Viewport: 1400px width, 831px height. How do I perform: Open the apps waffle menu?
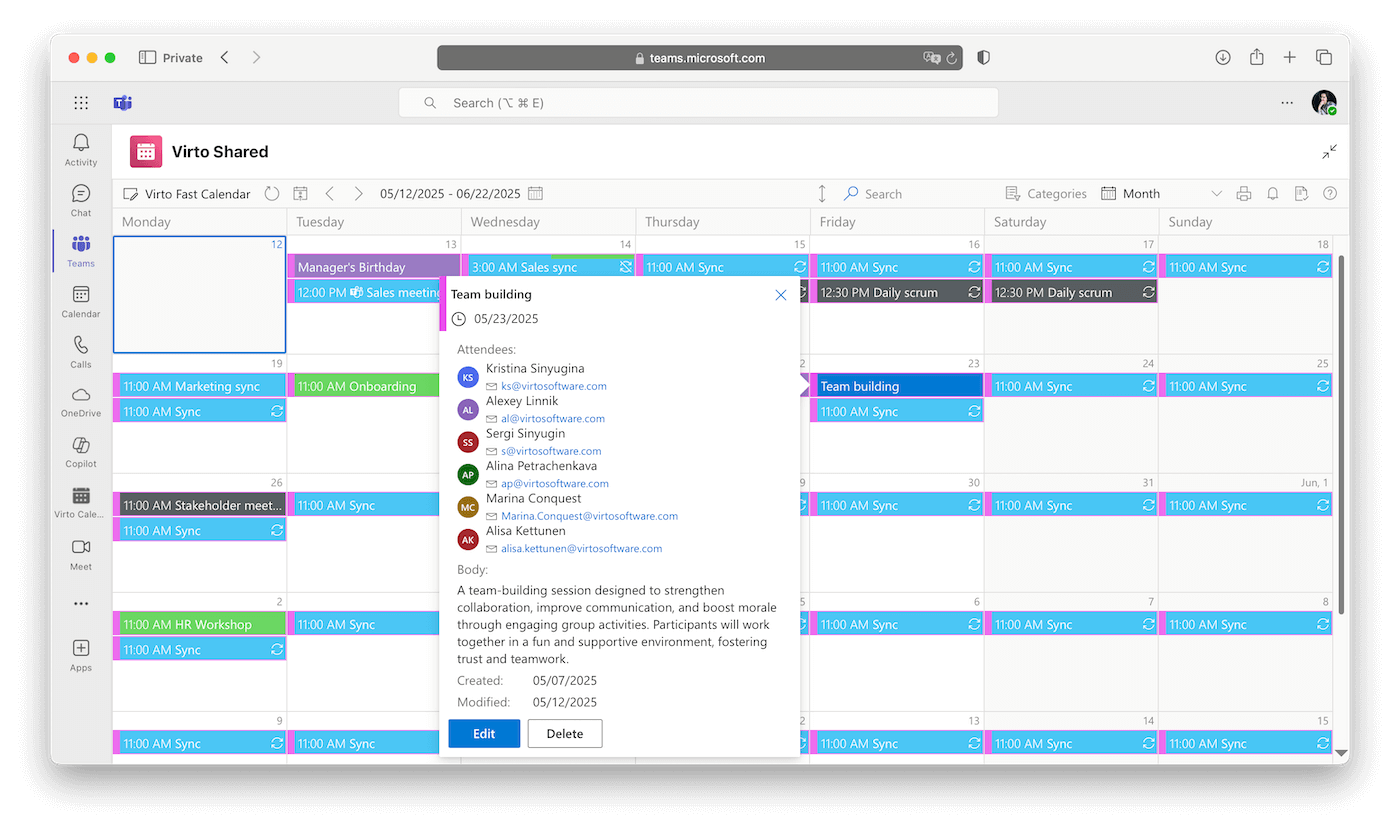(80, 102)
